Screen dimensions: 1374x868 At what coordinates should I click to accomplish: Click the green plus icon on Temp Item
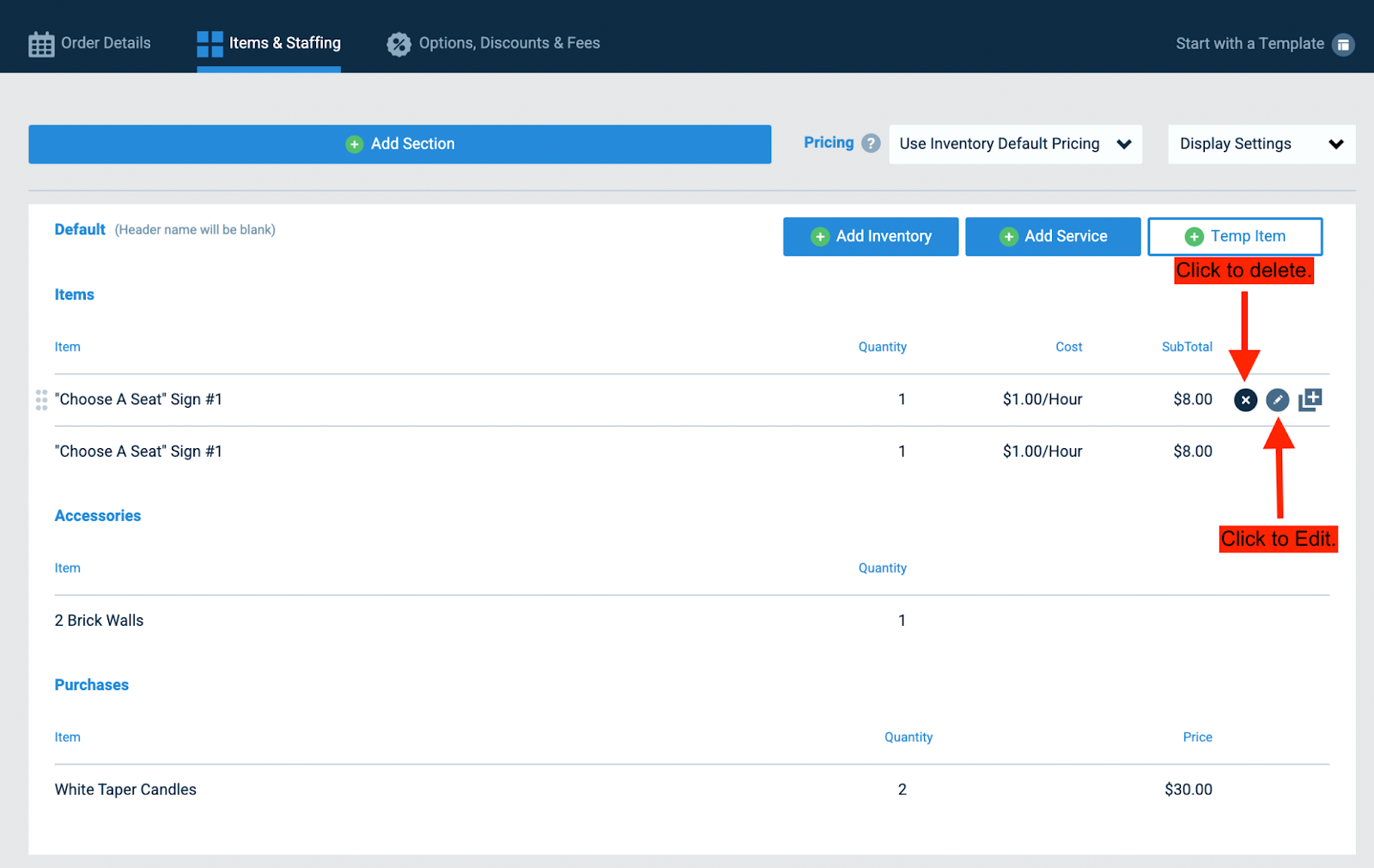1194,236
